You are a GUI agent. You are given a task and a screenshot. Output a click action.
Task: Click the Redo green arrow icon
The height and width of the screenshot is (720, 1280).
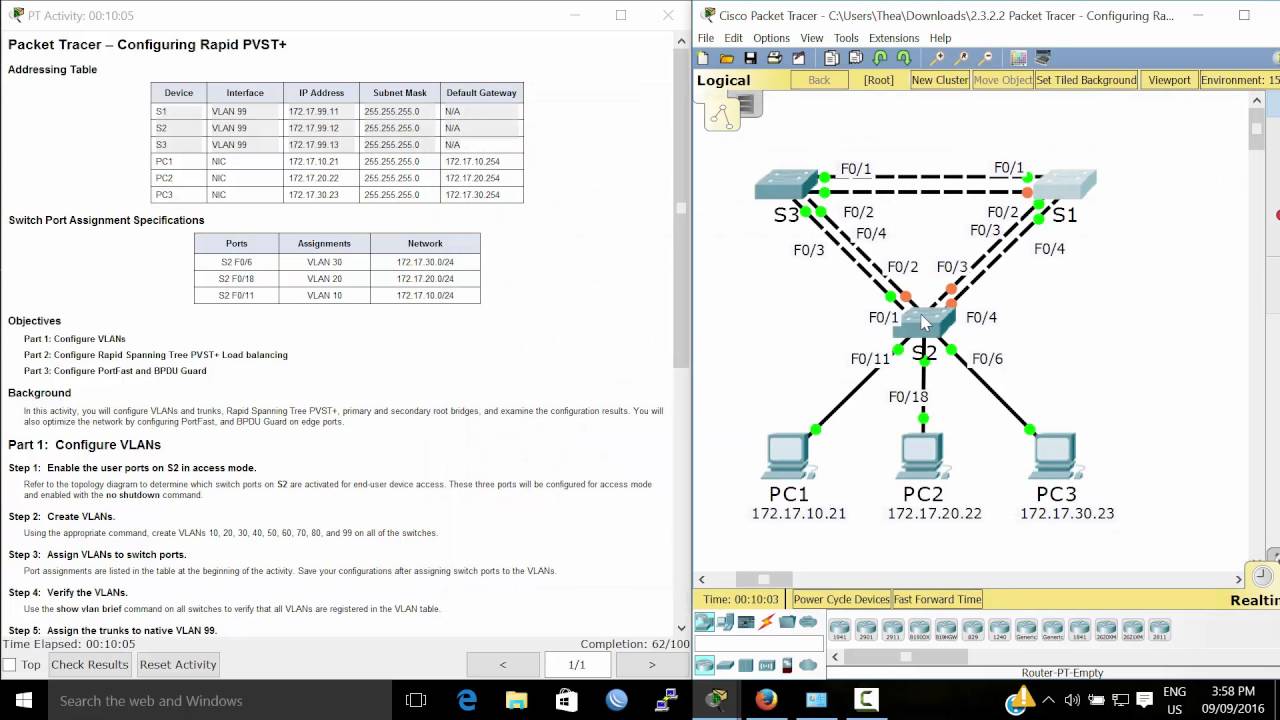pyautogui.click(x=904, y=58)
